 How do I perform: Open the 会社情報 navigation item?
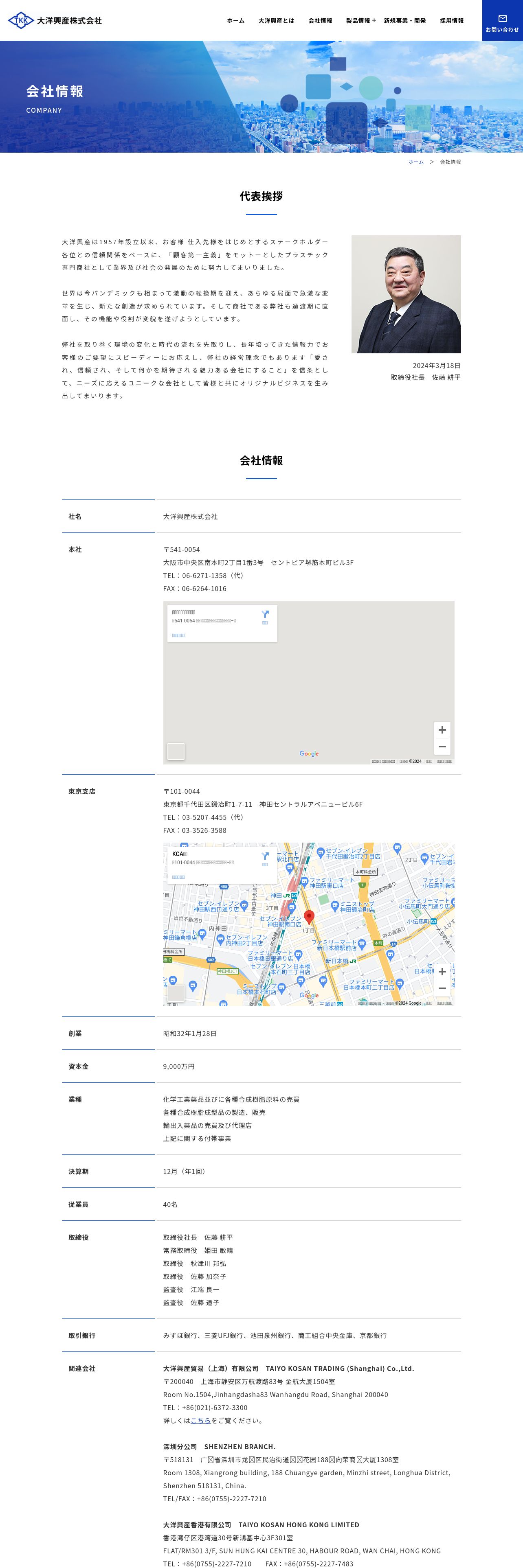point(320,21)
